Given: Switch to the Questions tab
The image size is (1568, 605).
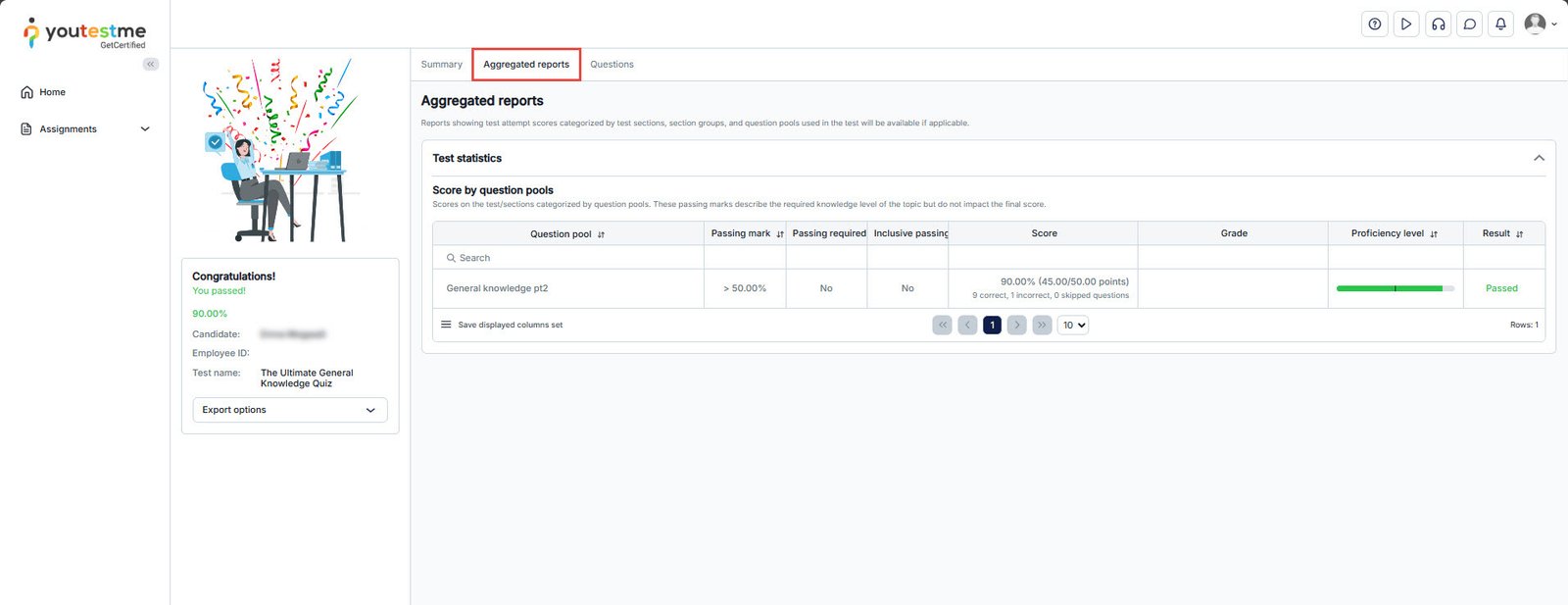Looking at the screenshot, I should pos(612,65).
